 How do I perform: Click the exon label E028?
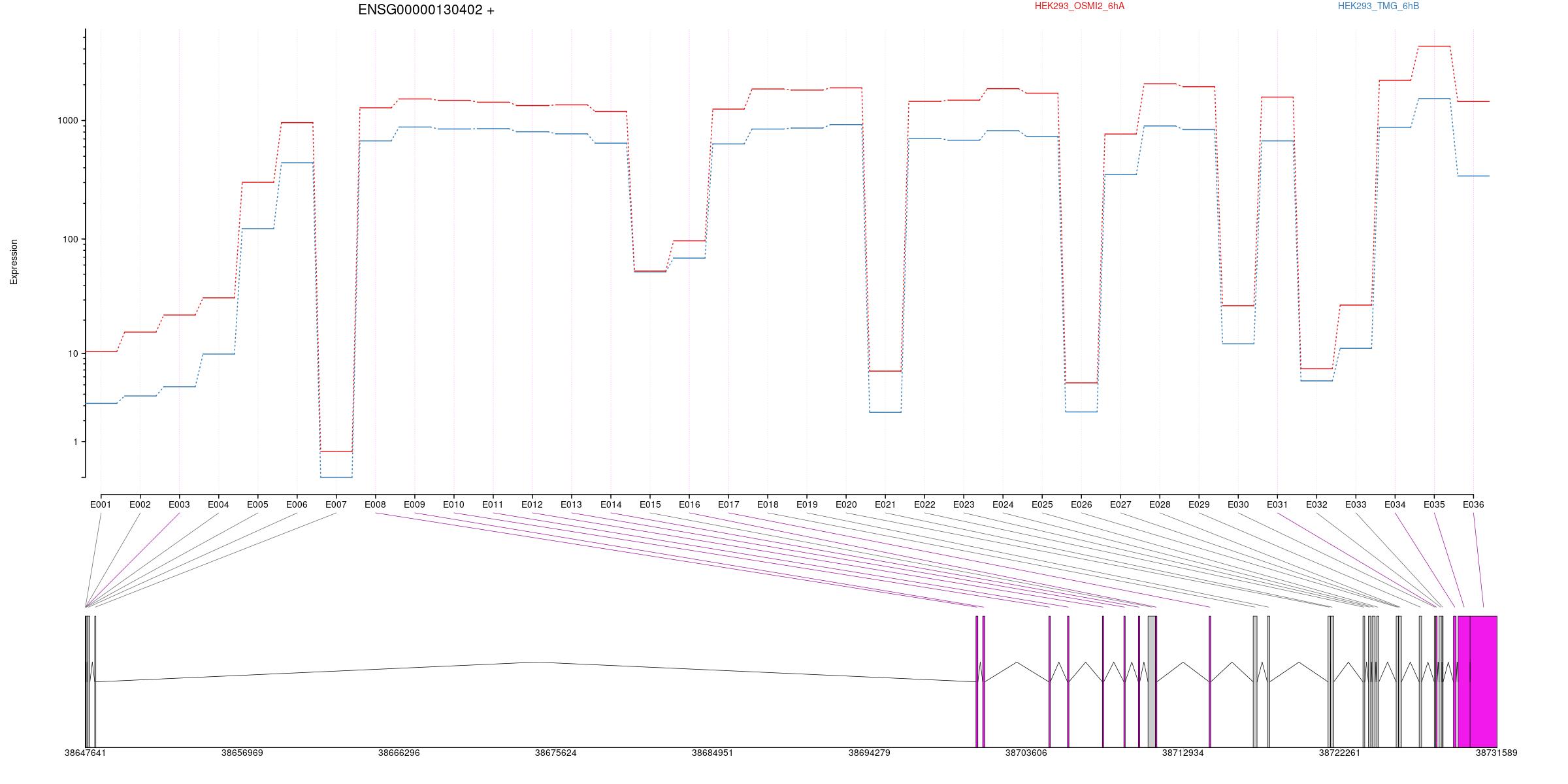point(1160,504)
